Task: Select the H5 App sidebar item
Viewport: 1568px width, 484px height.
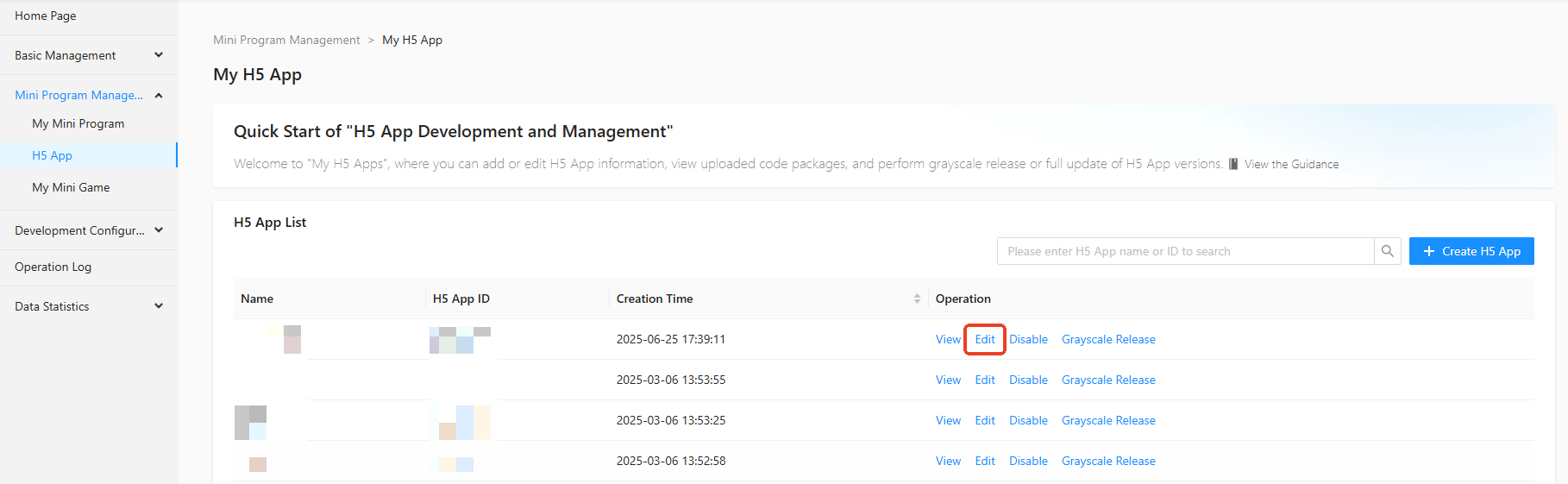Action: [x=53, y=155]
